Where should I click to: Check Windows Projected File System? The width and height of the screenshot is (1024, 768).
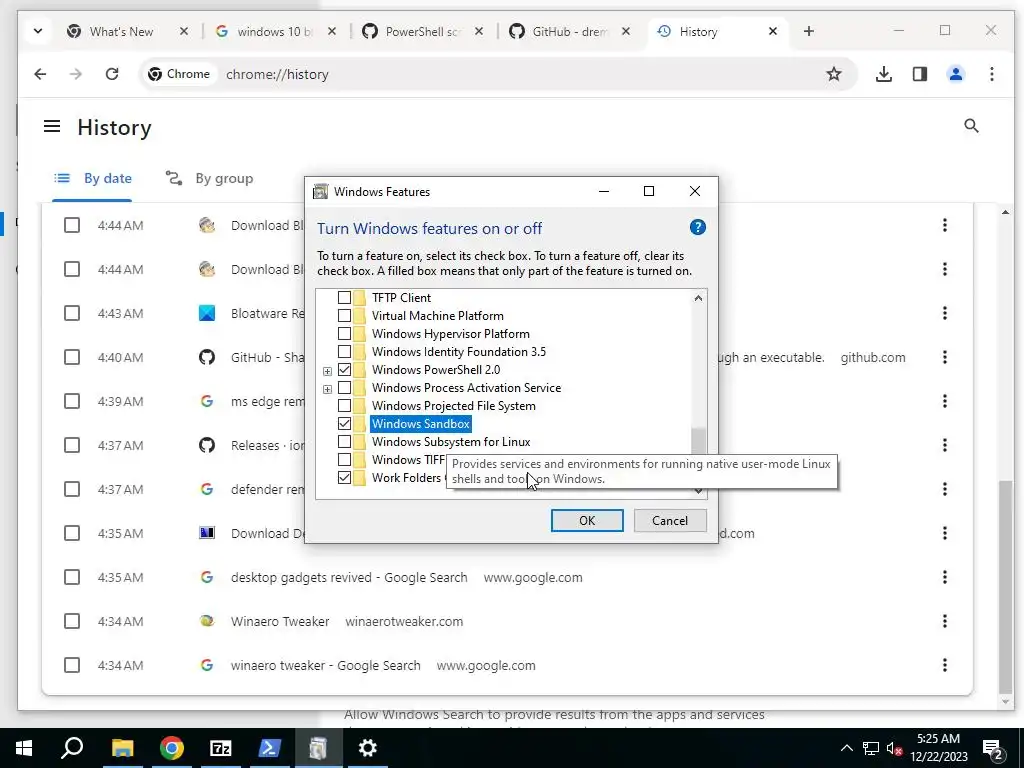(x=344, y=406)
